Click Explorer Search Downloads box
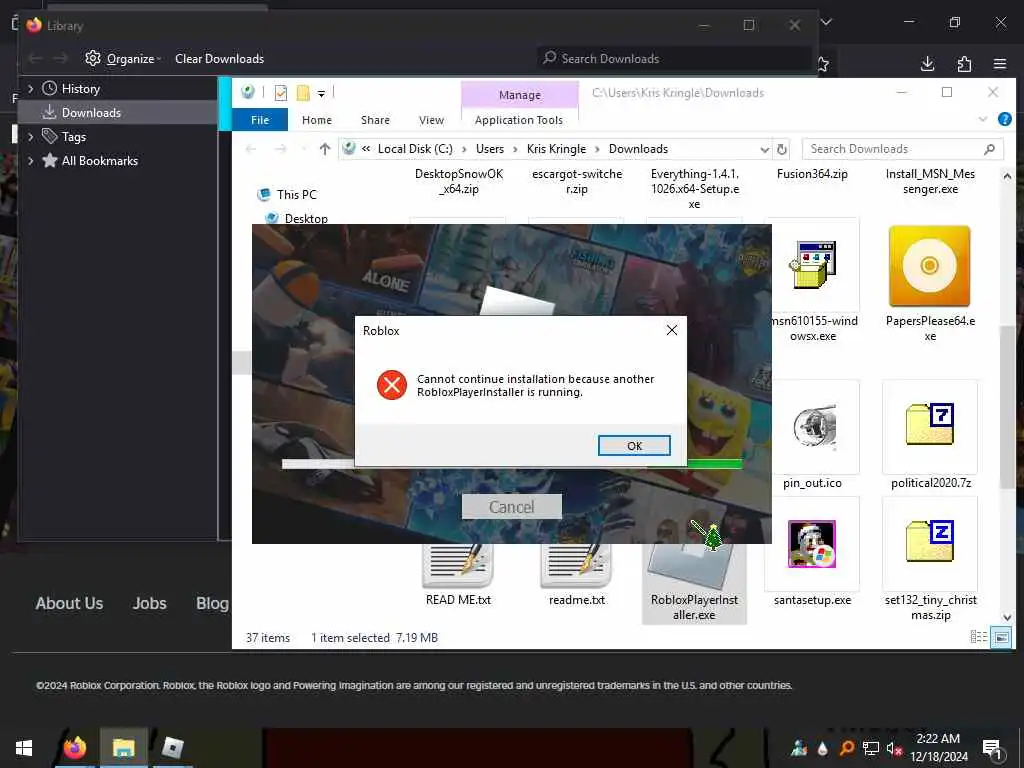1024x768 pixels. pos(903,149)
